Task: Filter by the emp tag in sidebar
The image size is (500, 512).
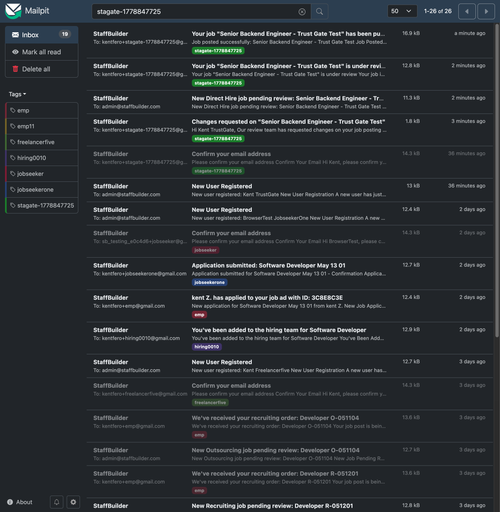Action: click(42, 110)
